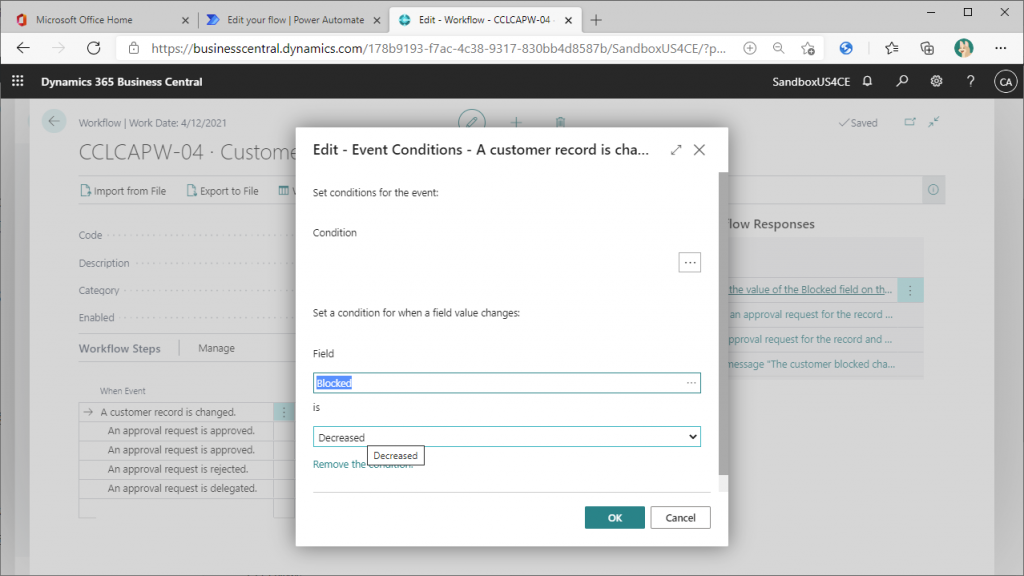
Task: Open browser Collections icon
Action: pos(927,48)
